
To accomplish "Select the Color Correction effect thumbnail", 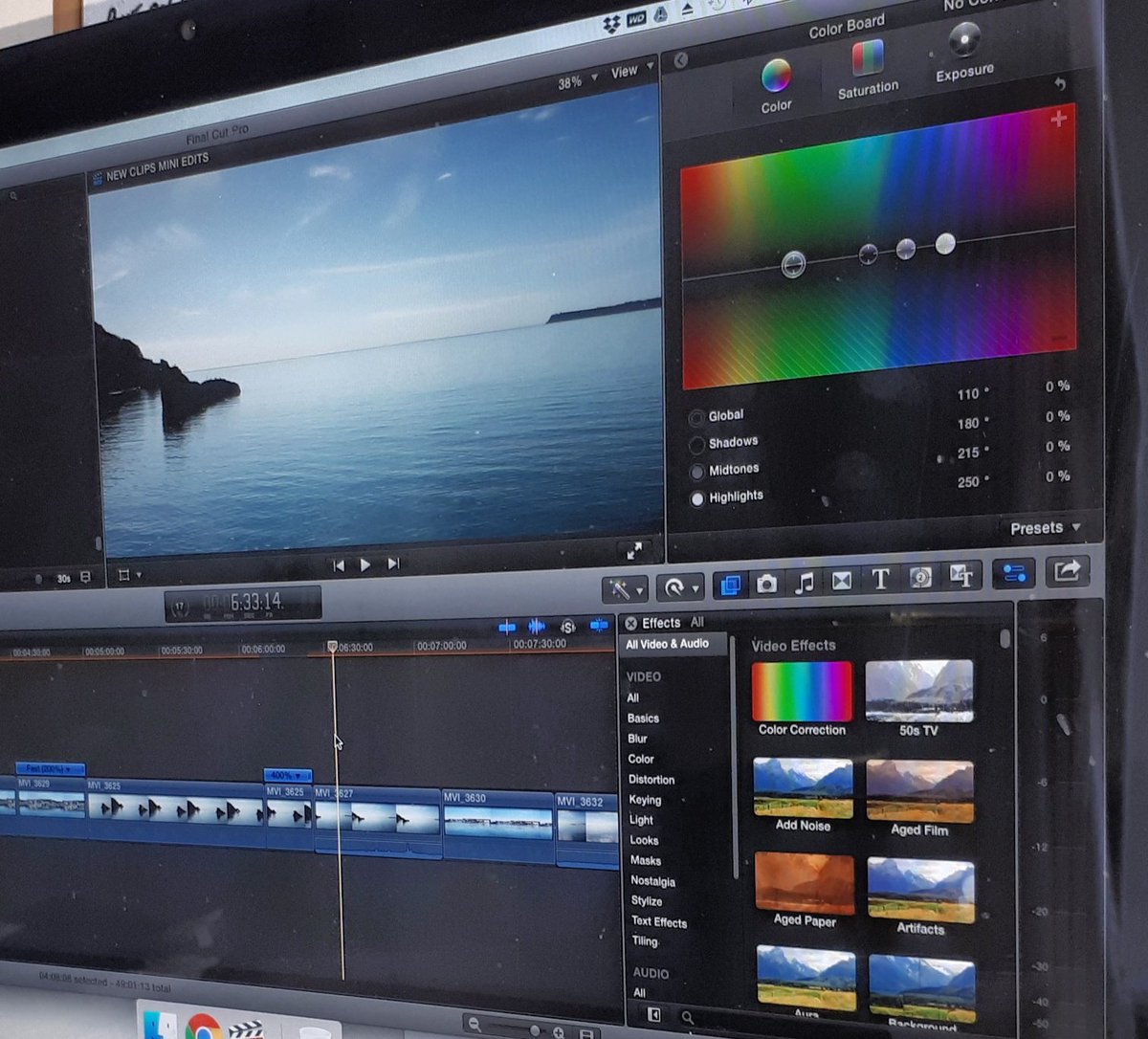I will pos(802,691).
